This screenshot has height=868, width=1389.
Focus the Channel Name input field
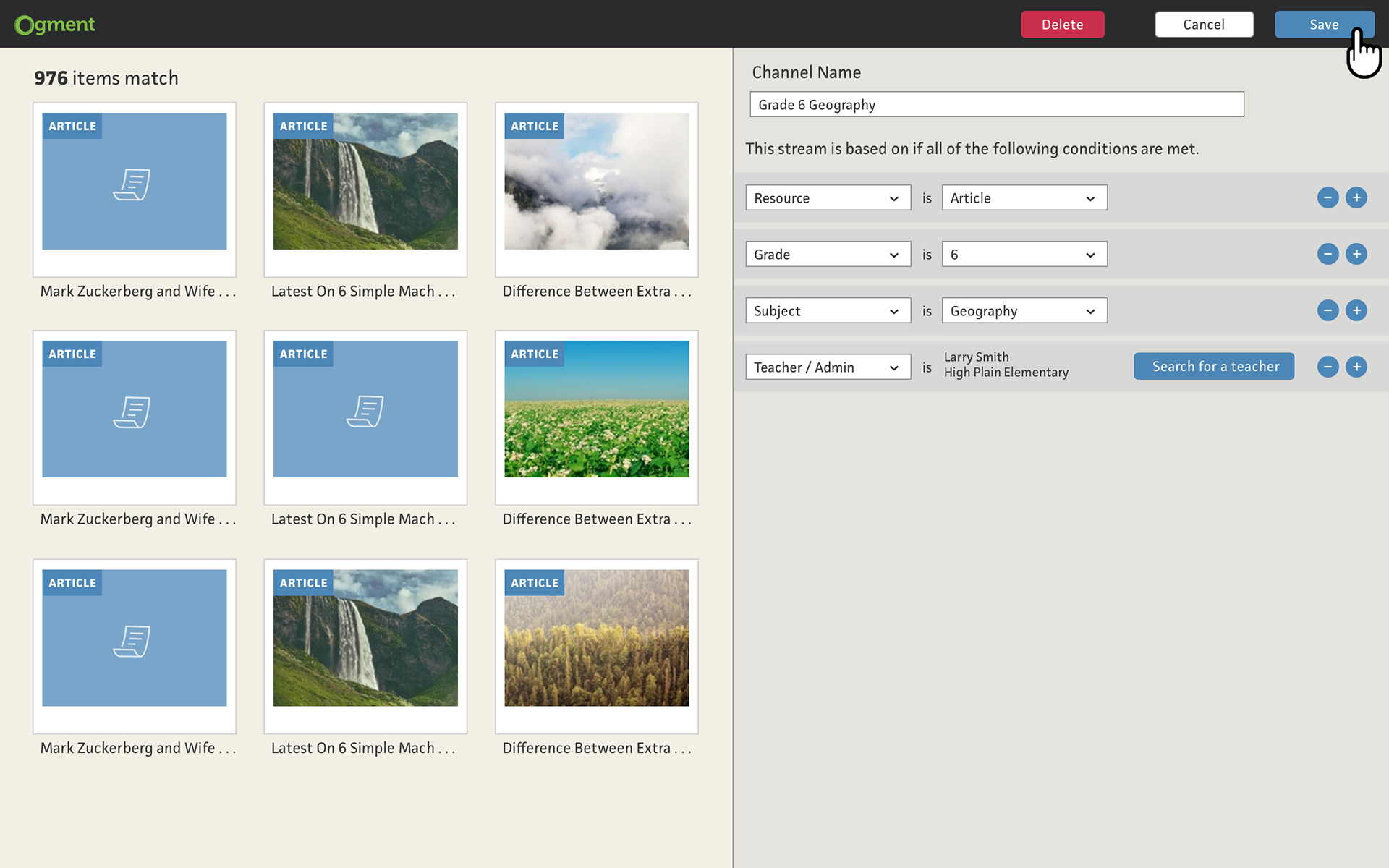coord(997,104)
